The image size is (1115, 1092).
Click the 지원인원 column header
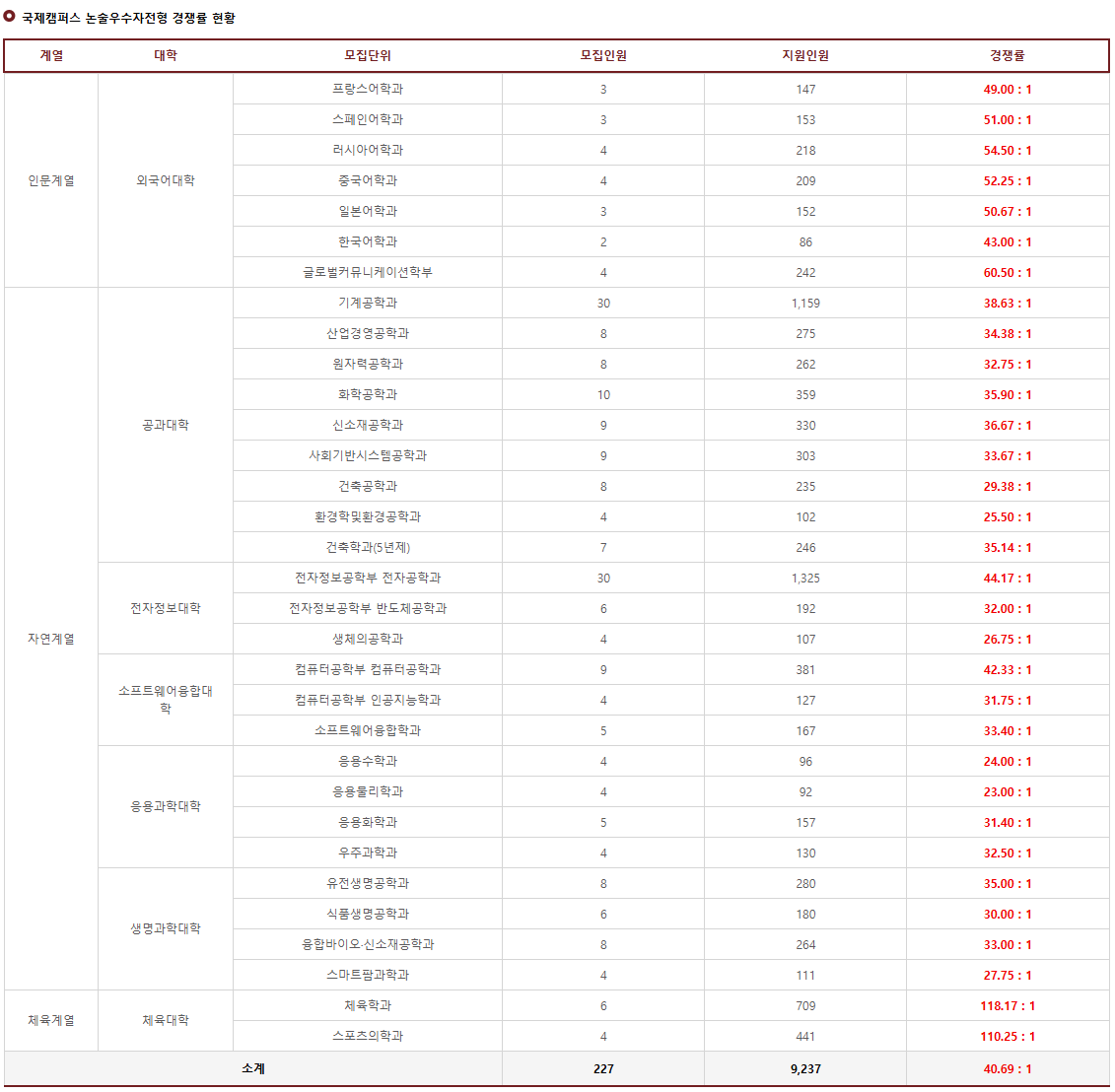(805, 55)
